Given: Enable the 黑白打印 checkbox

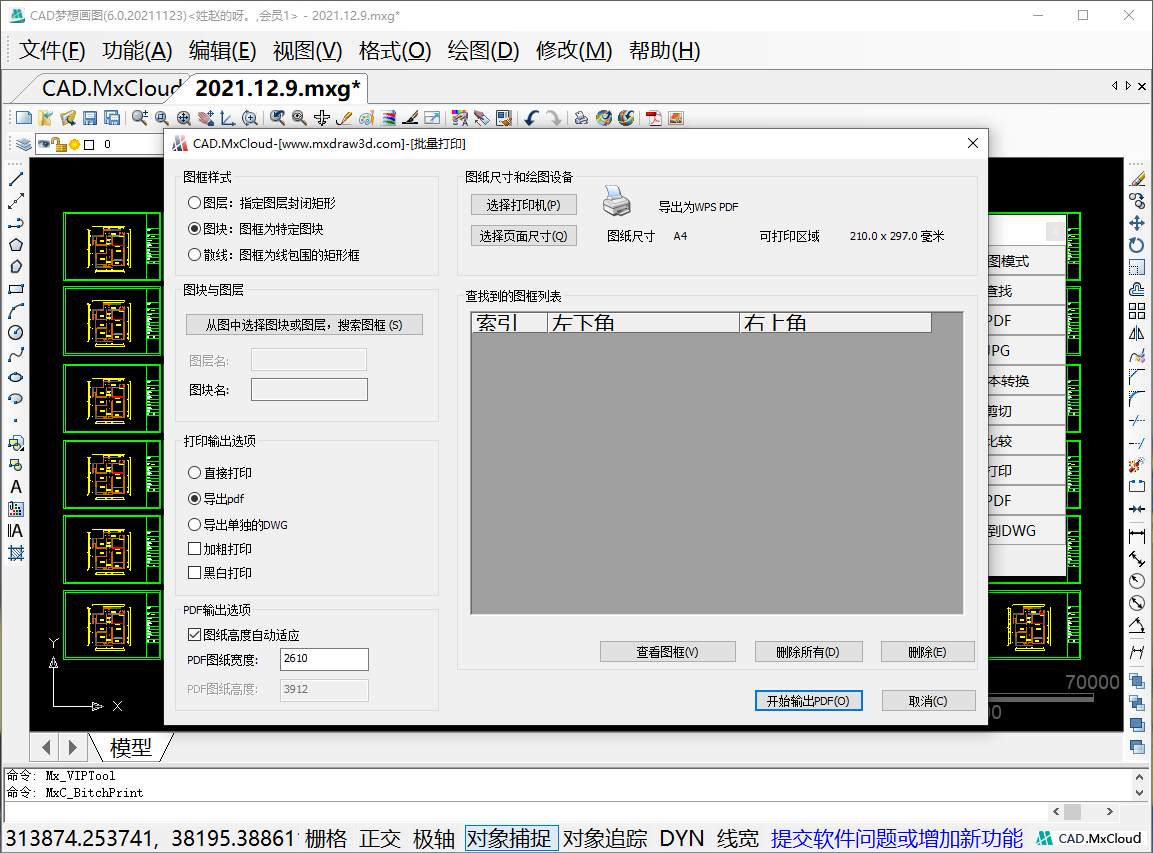Looking at the screenshot, I should click(x=220, y=572).
